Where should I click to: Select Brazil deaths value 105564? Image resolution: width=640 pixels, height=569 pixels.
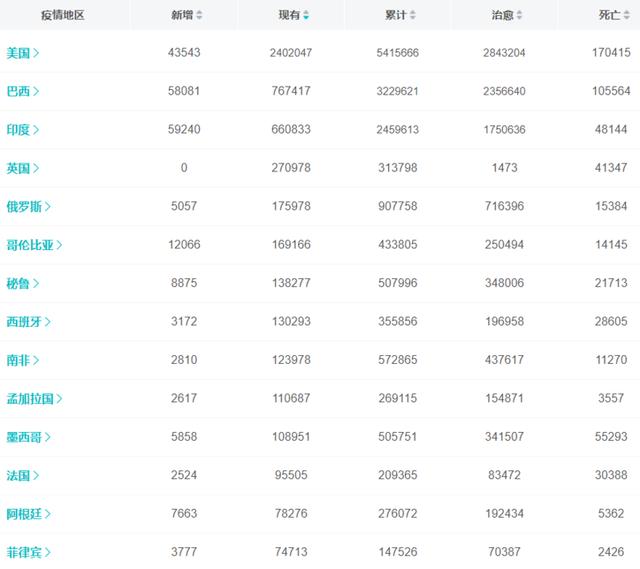click(611, 91)
